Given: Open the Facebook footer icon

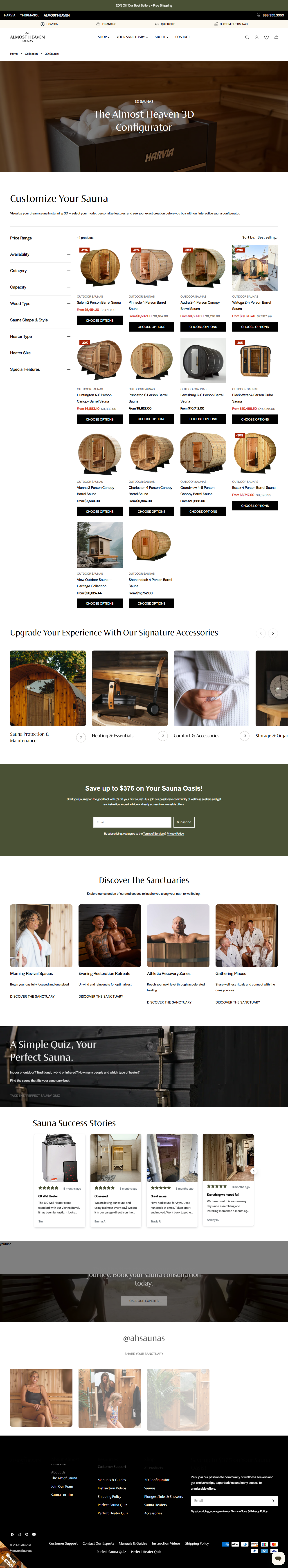Looking at the screenshot, I should coord(12,1534).
